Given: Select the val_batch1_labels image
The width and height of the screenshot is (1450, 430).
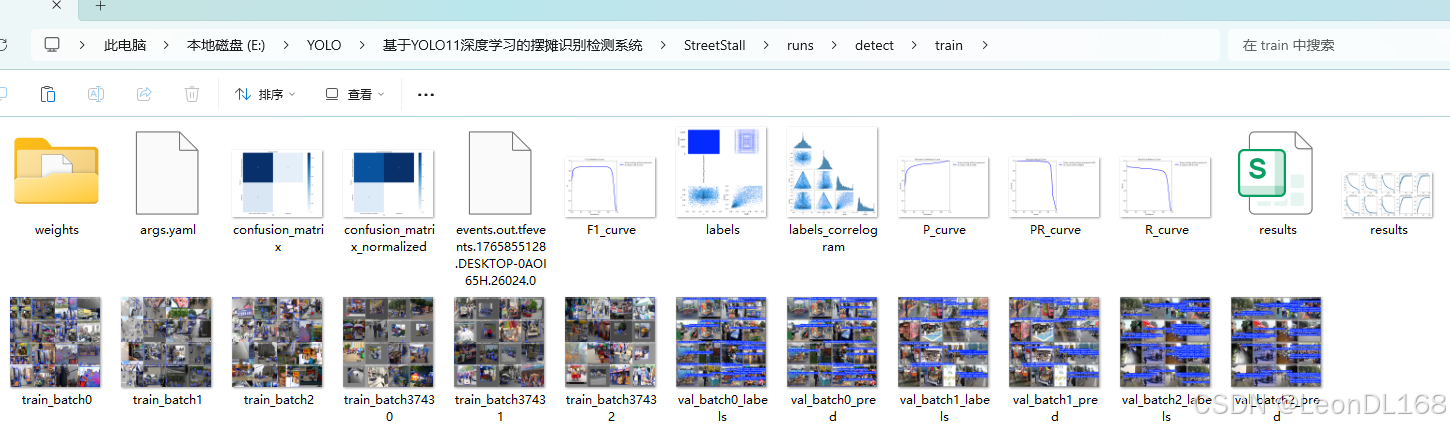Looking at the screenshot, I should tap(944, 341).
